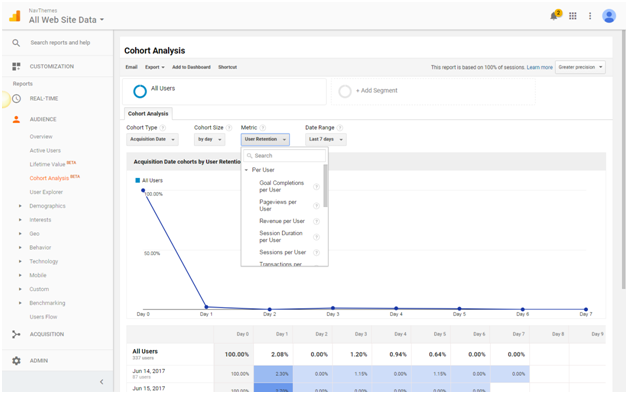The height and width of the screenshot is (394, 628).
Task: Select Session Duration per User metric
Action: 281,237
